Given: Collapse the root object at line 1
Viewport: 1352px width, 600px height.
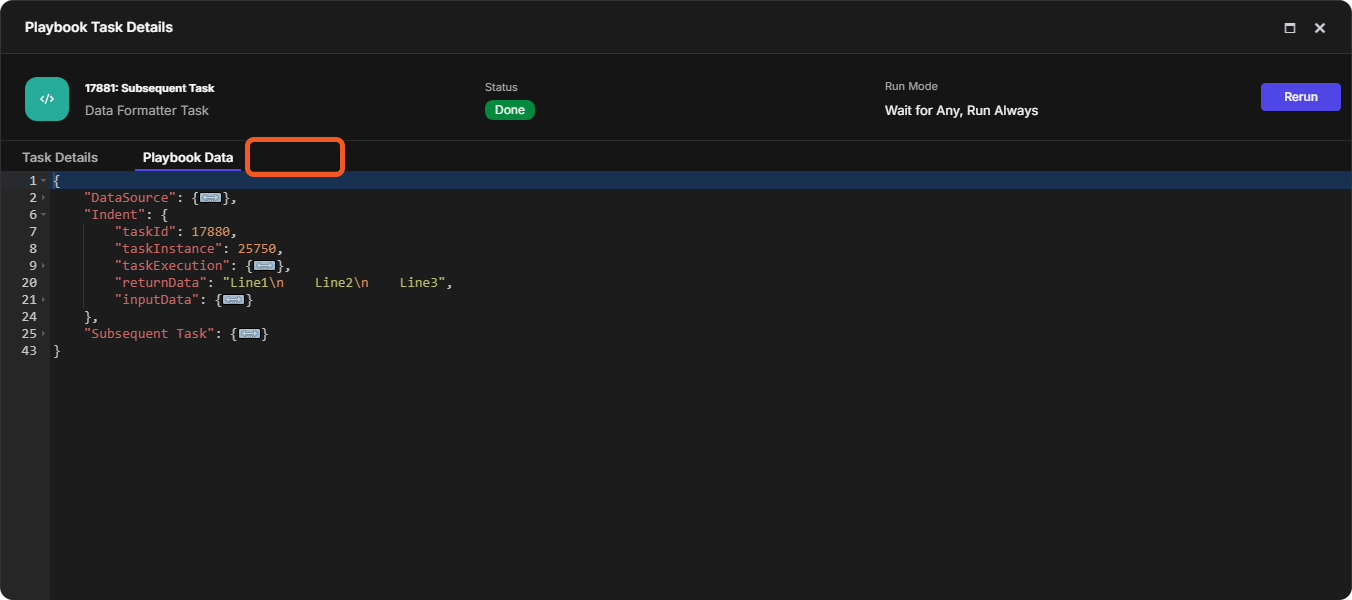Looking at the screenshot, I should point(44,181).
